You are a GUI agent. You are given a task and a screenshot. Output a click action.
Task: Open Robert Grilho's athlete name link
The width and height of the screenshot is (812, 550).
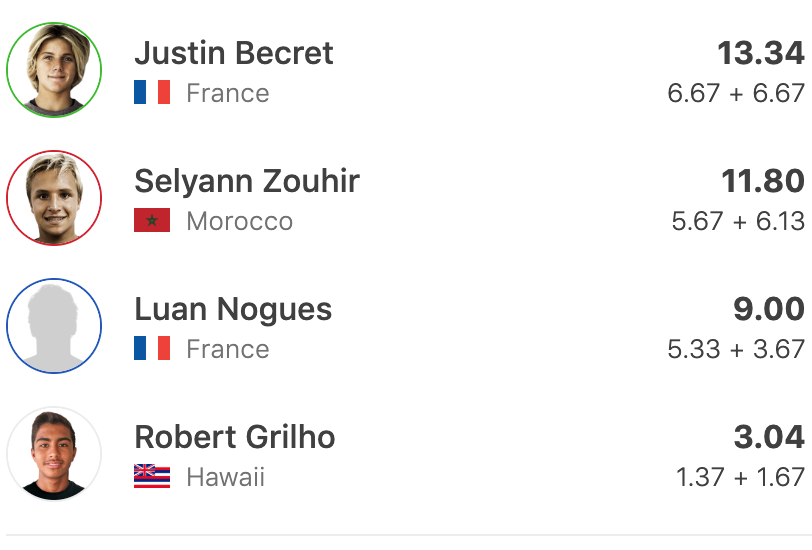(x=235, y=437)
